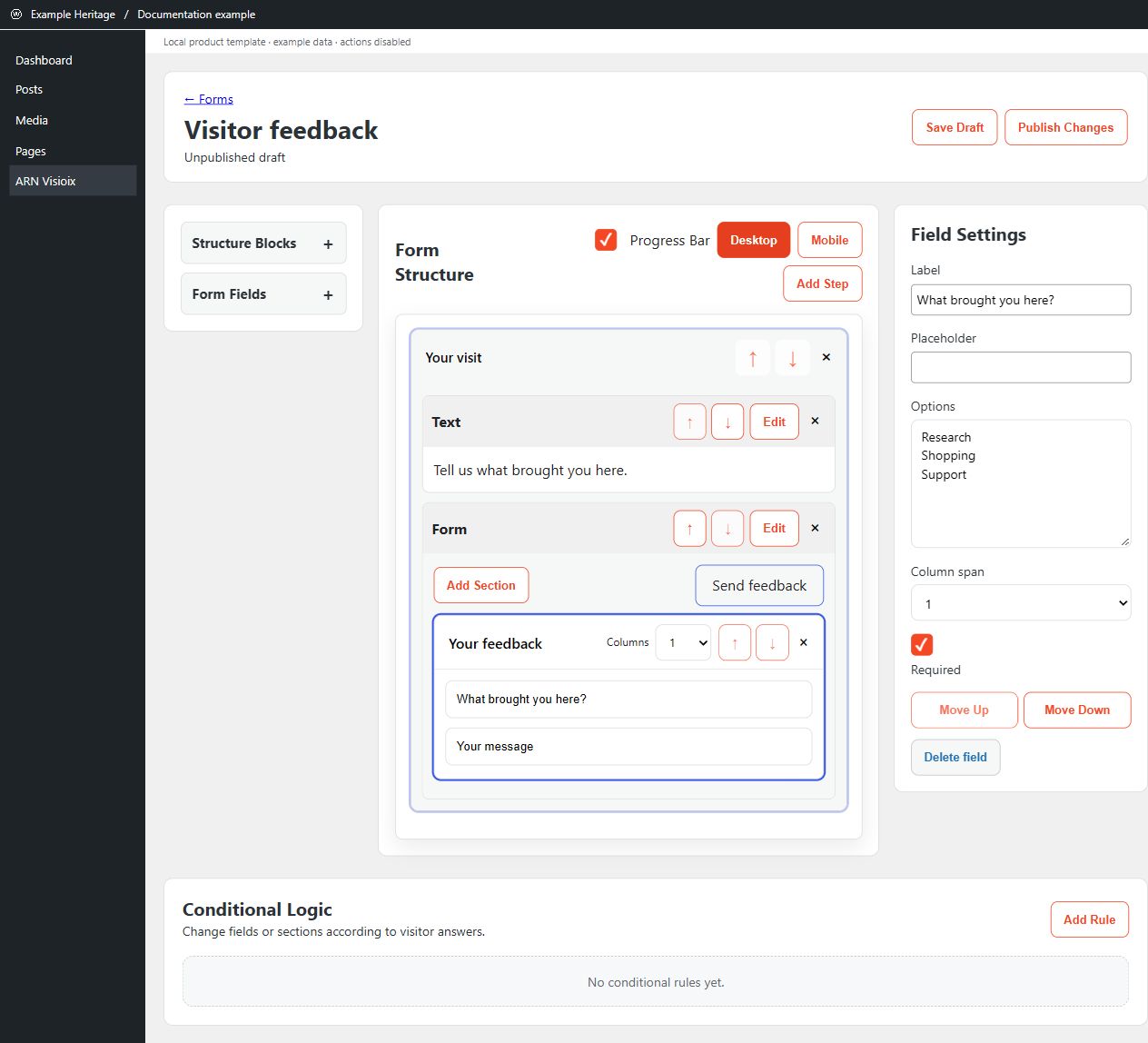
Task: Remove the Your feedback section
Action: pyautogui.click(x=804, y=642)
